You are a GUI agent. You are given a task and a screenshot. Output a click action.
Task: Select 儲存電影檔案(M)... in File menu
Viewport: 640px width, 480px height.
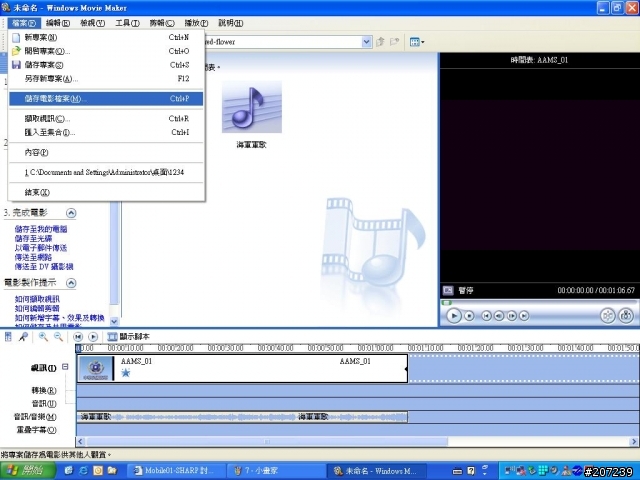click(x=106, y=99)
